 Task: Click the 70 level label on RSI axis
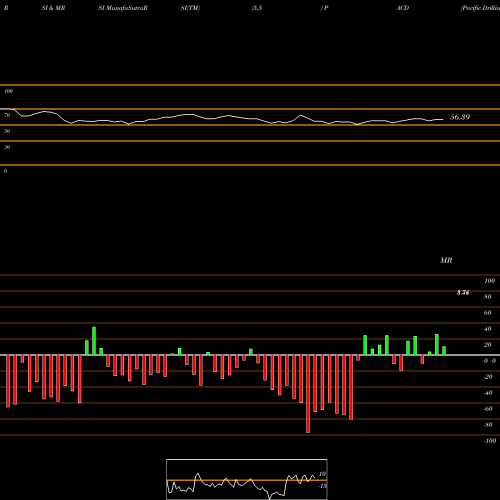coord(7,115)
